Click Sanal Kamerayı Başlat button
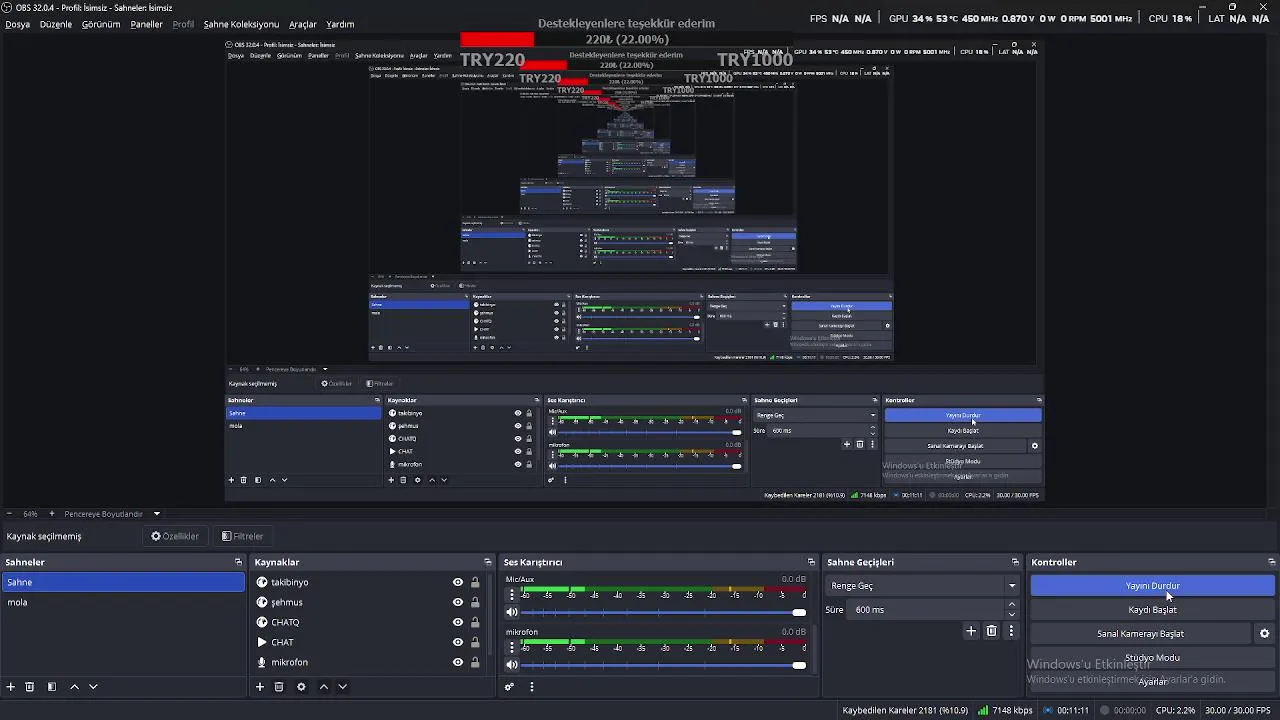The width and height of the screenshot is (1280, 720). pos(1140,634)
